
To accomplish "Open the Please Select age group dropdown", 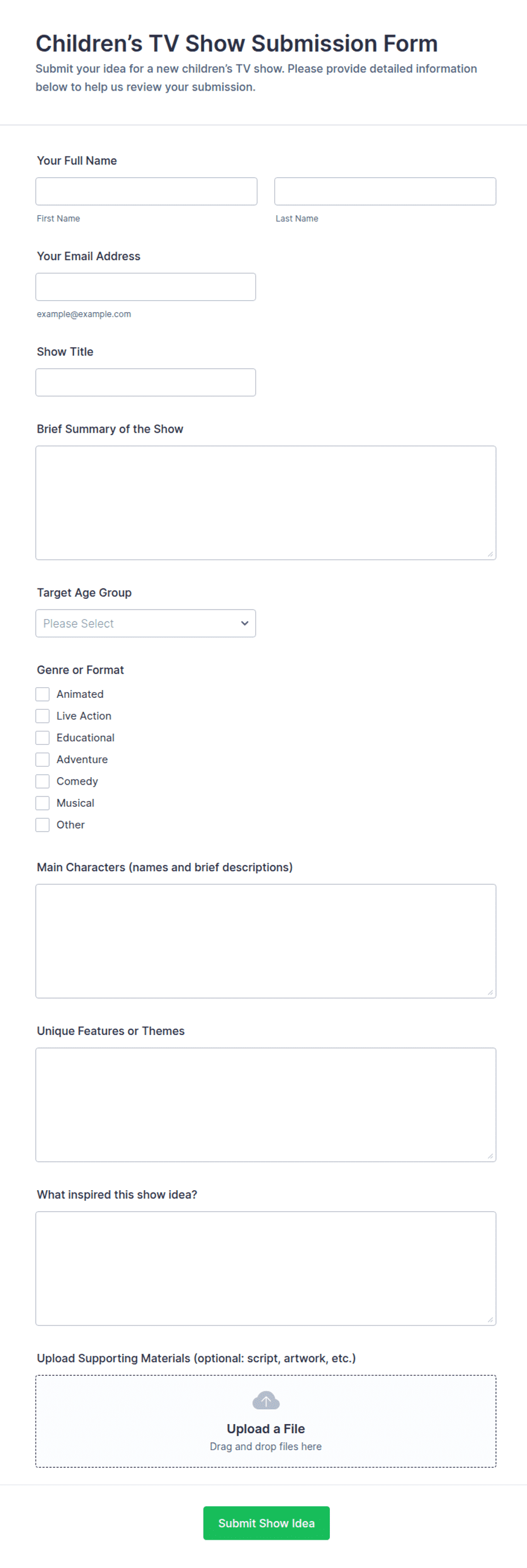I will [146, 623].
